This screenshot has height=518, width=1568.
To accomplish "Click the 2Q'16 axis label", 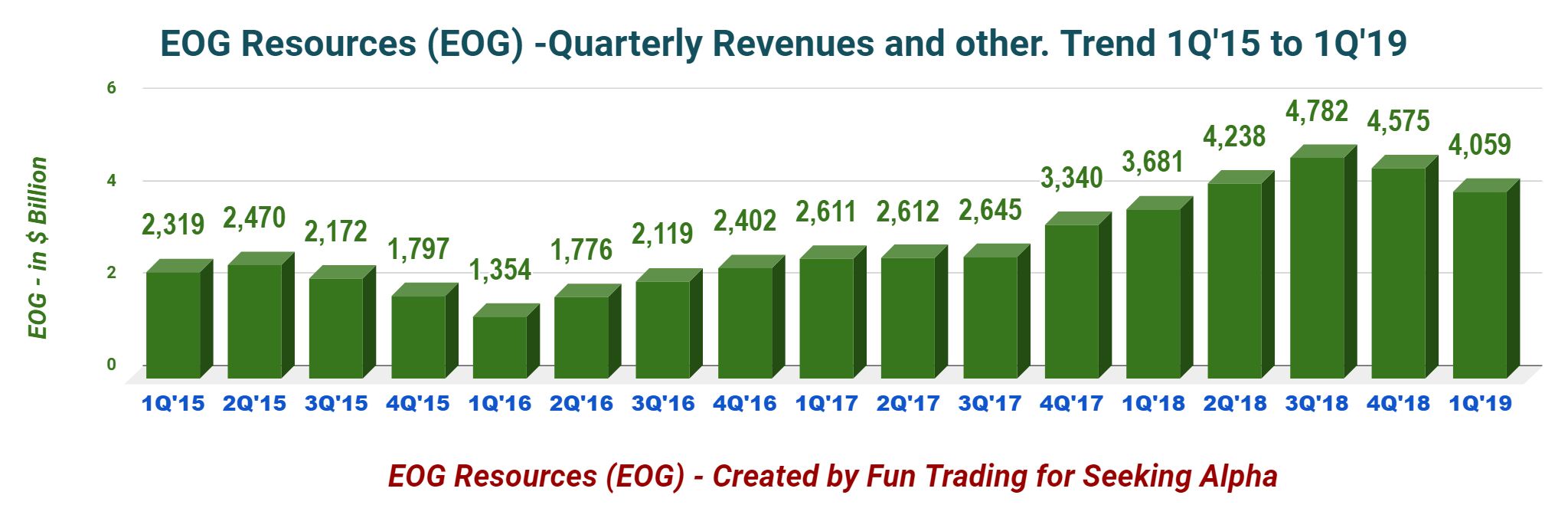I will pos(581,403).
